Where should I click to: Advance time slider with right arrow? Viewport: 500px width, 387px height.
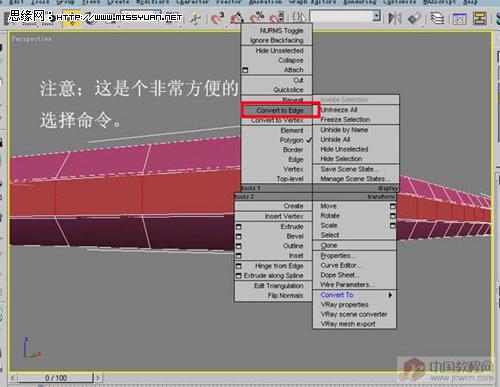click(x=98, y=378)
